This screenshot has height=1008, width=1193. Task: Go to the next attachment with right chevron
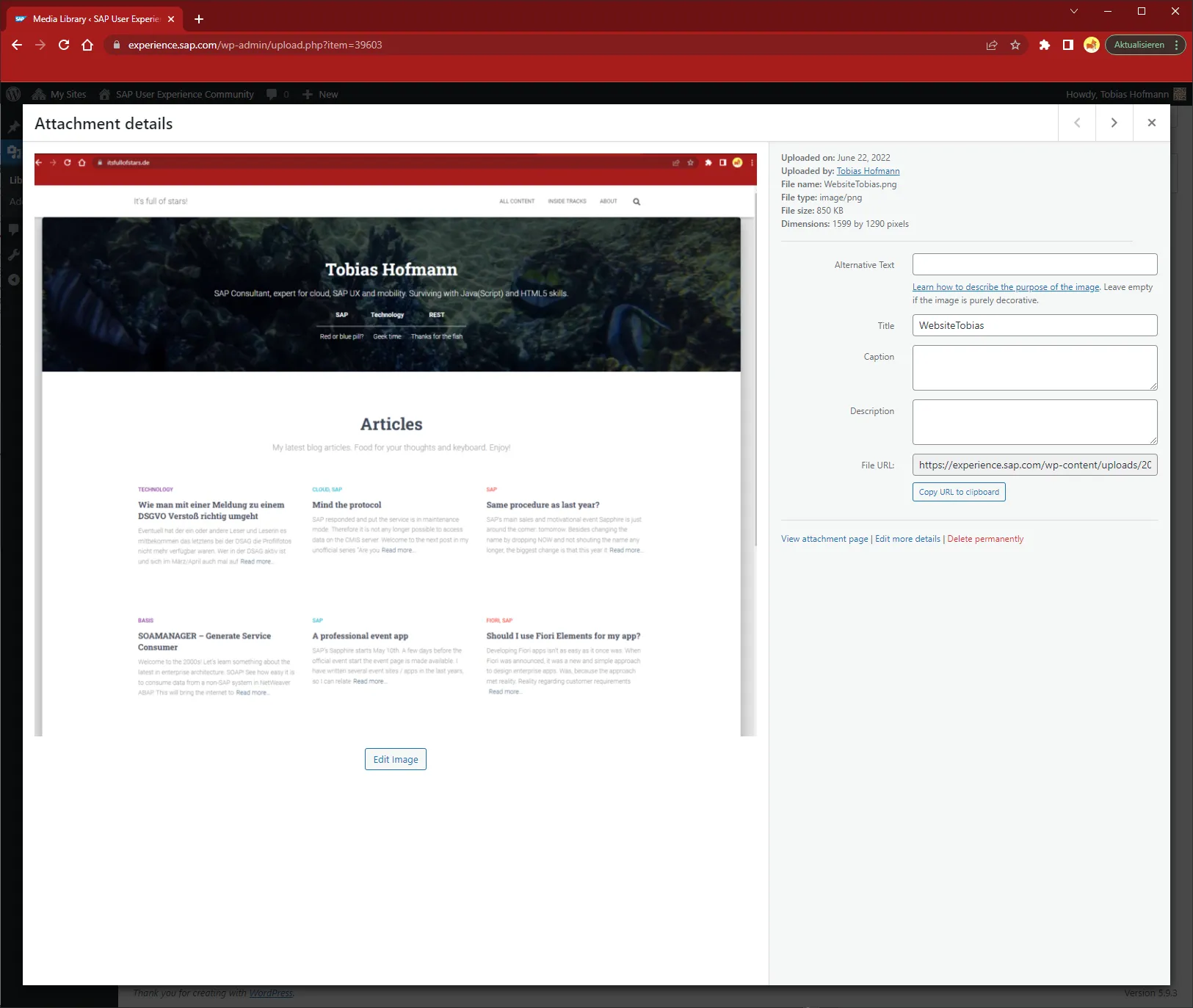1114,123
